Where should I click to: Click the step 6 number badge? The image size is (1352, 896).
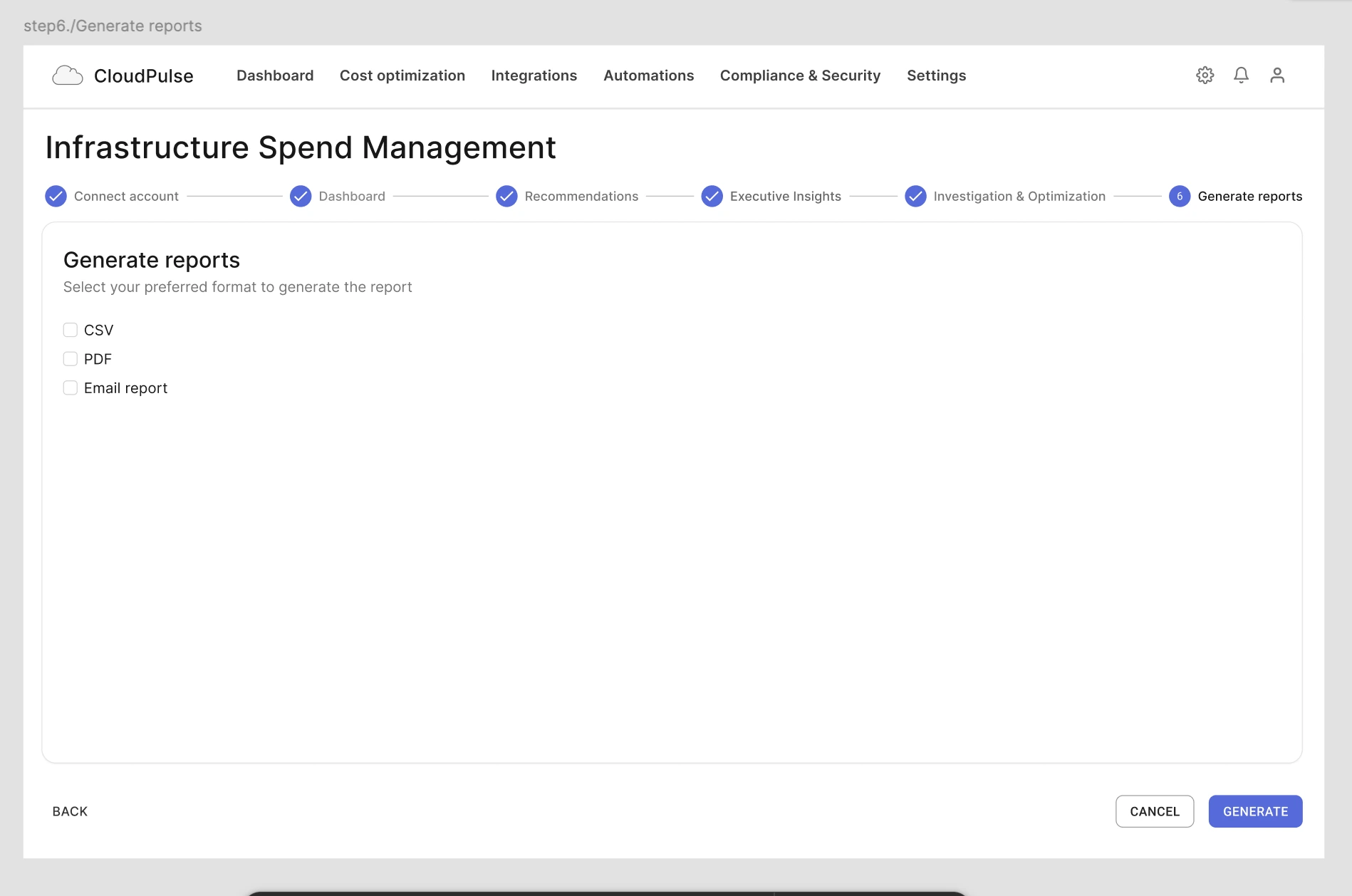pyautogui.click(x=1180, y=196)
